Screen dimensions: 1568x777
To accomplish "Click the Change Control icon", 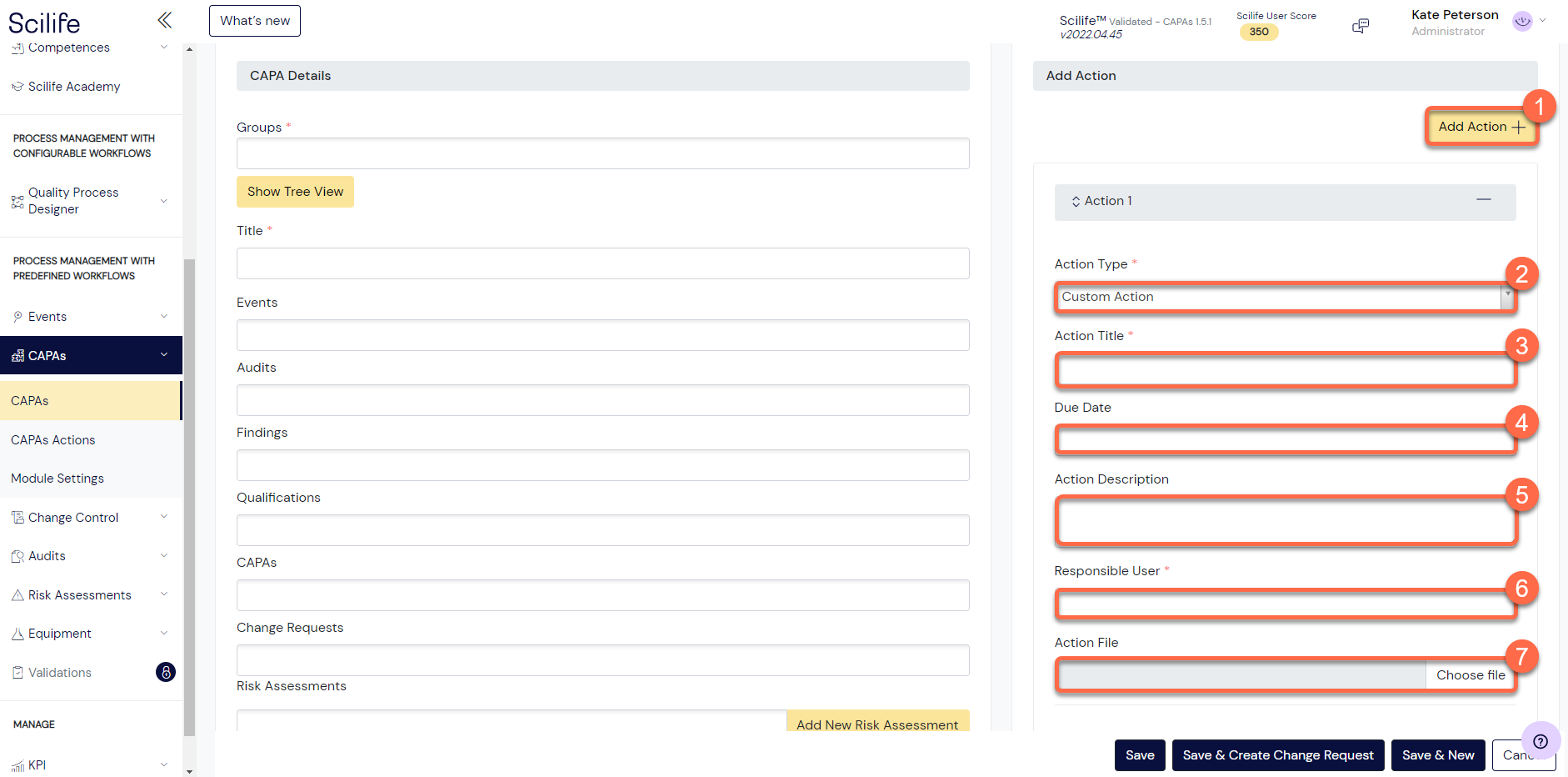I will pos(17,518).
